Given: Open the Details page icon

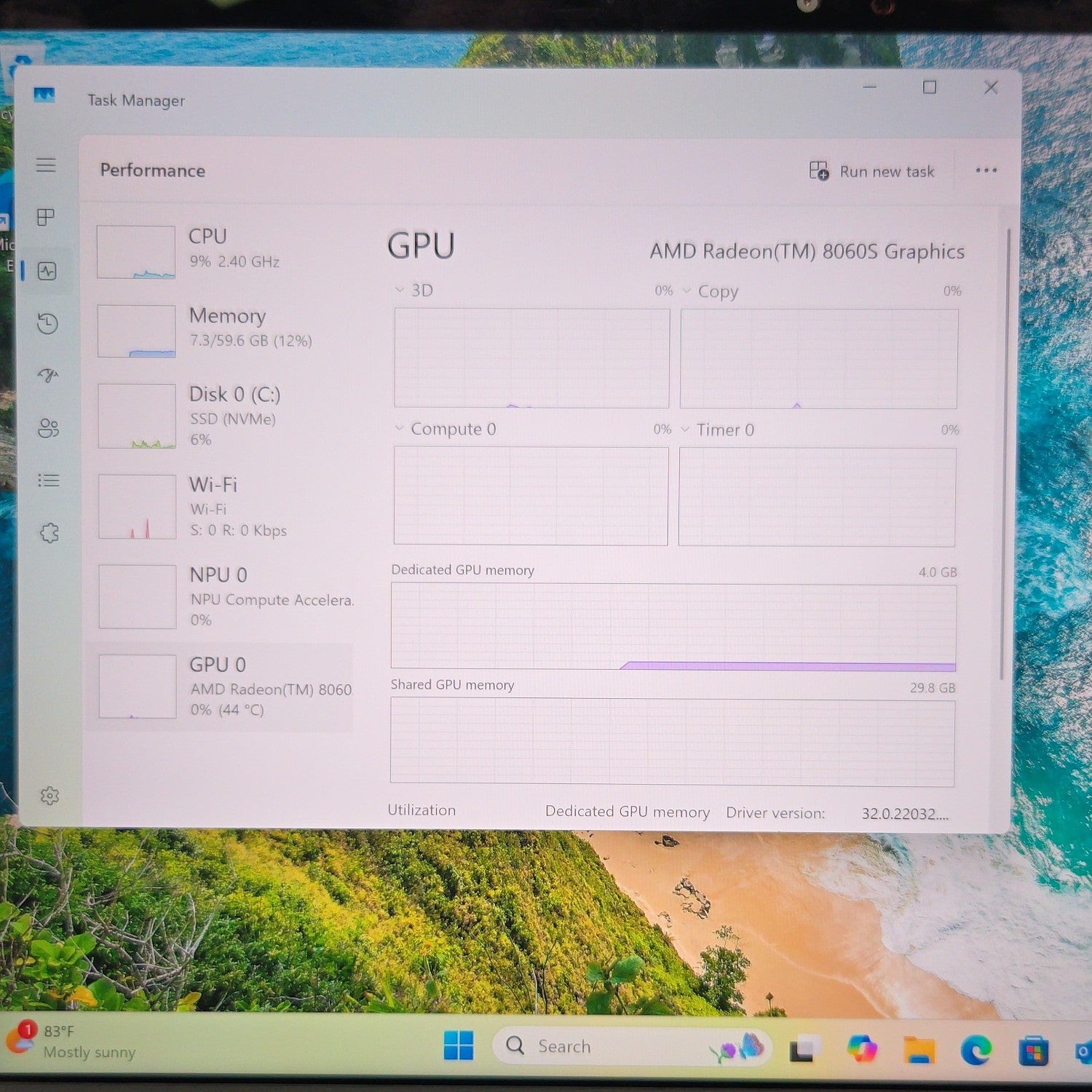Looking at the screenshot, I should [x=49, y=480].
